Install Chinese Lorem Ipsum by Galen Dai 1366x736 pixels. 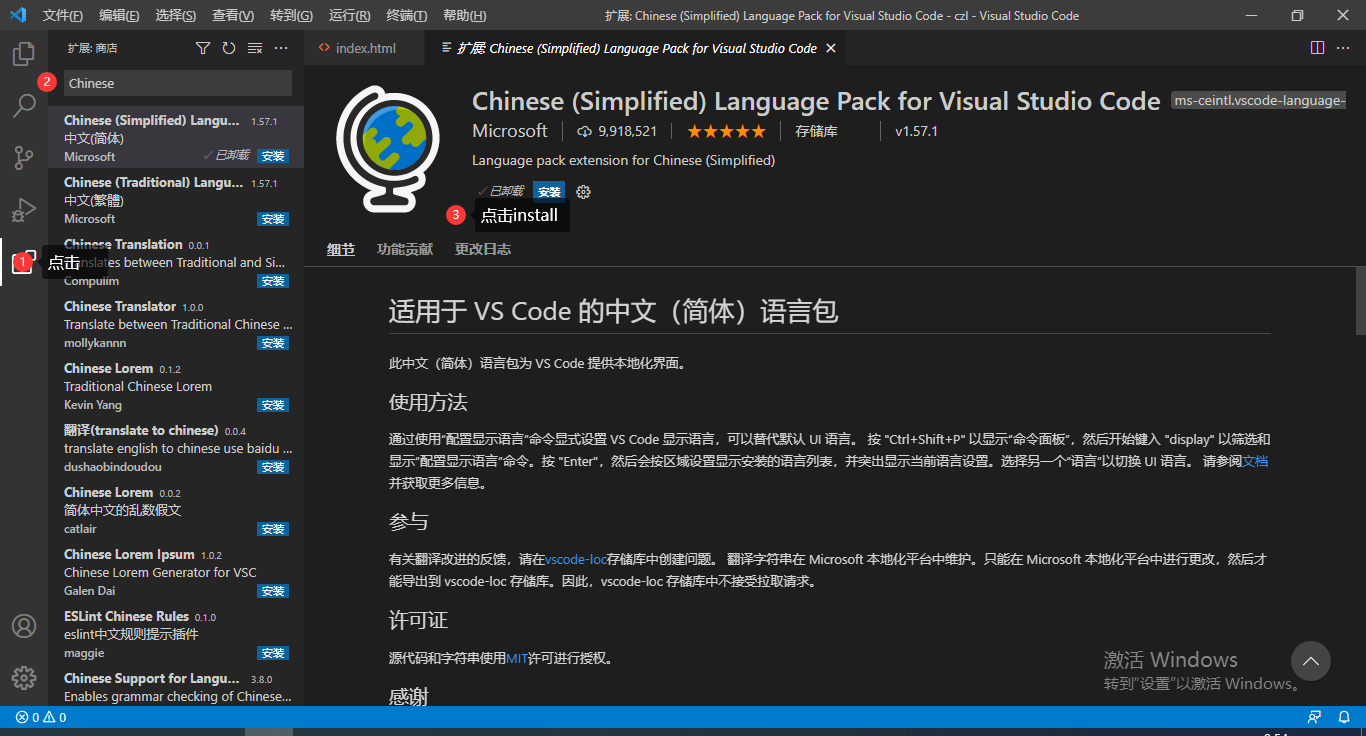273,591
